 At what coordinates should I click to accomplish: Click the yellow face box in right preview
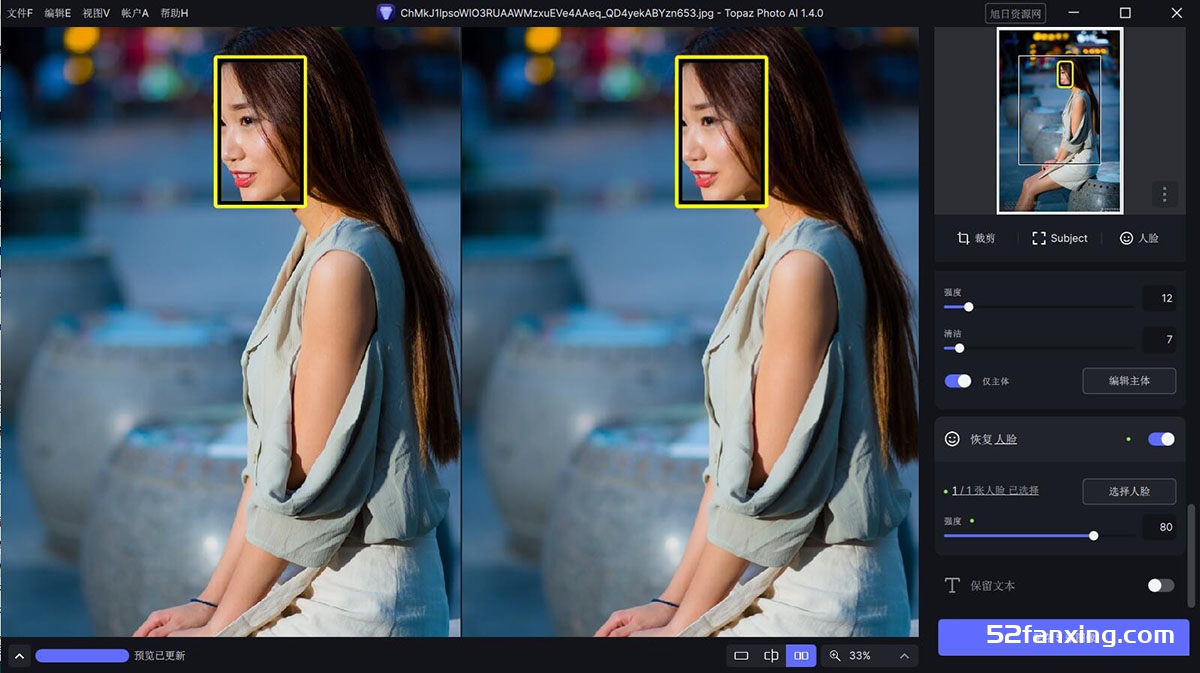coord(721,131)
